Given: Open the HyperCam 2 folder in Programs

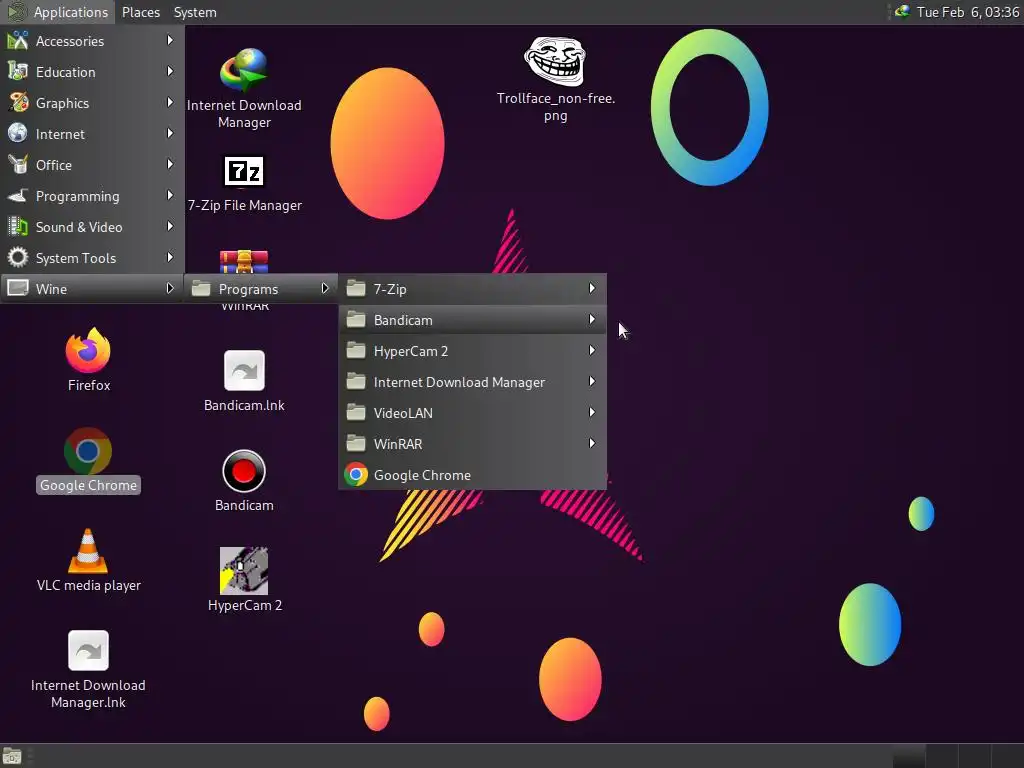Looking at the screenshot, I should tap(473, 351).
